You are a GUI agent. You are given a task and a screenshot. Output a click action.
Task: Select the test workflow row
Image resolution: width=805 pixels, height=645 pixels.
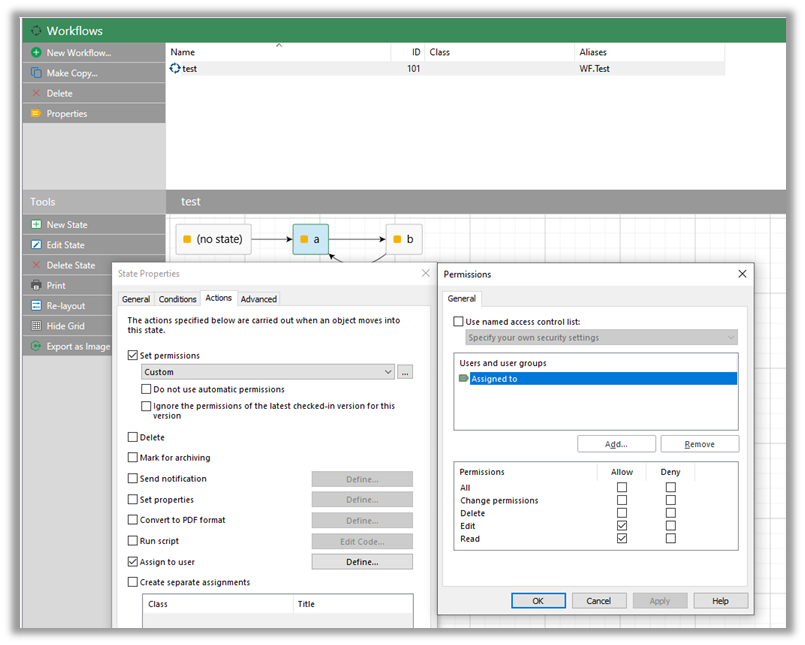coord(190,69)
